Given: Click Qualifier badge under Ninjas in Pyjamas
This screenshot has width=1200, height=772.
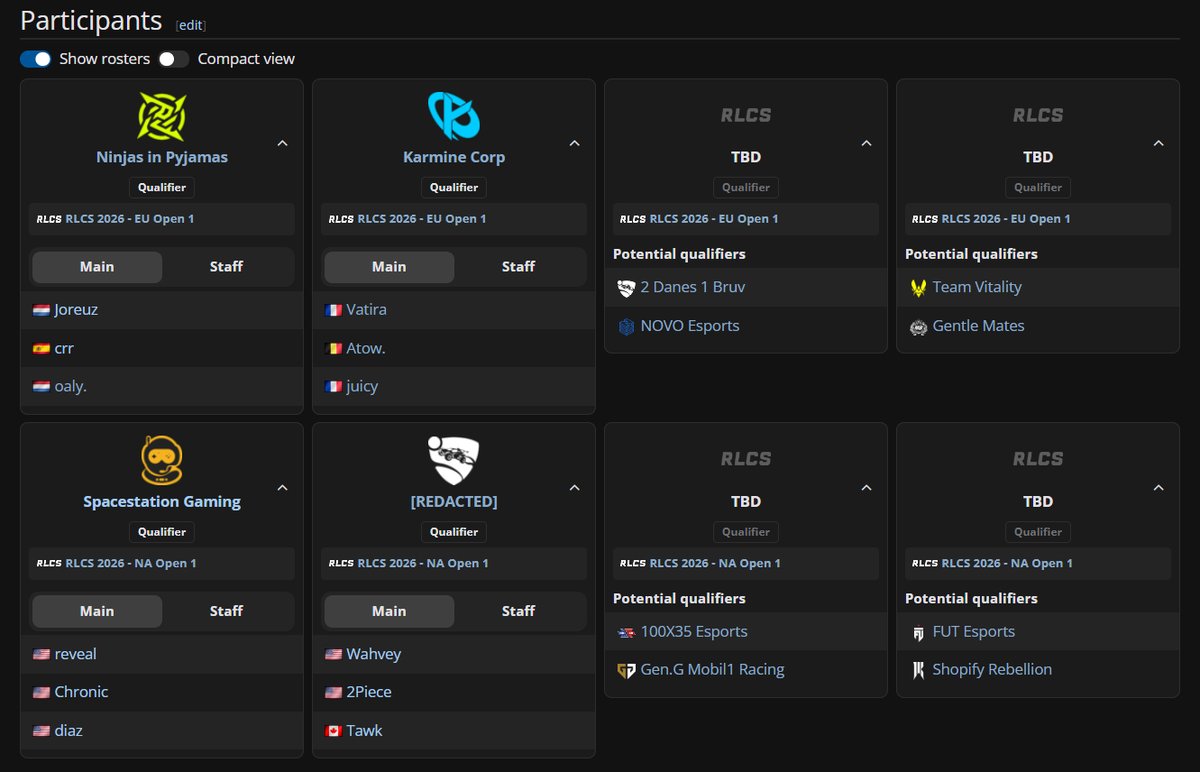Looking at the screenshot, I should click(x=162, y=187).
